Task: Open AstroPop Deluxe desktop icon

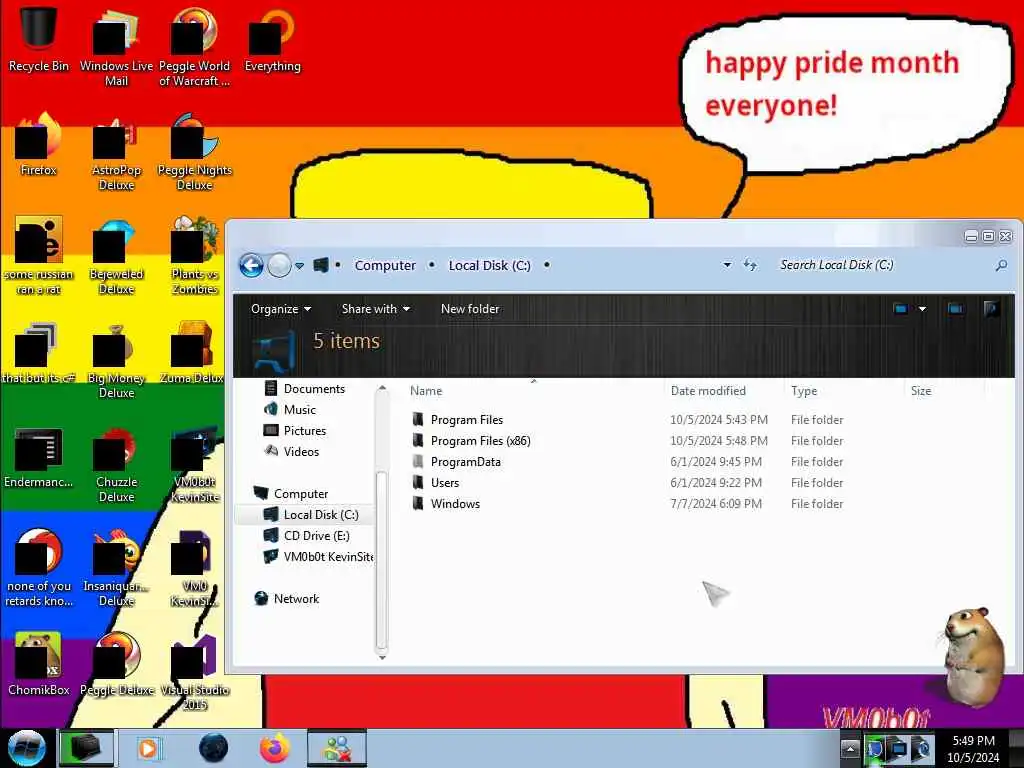Action: tap(116, 152)
